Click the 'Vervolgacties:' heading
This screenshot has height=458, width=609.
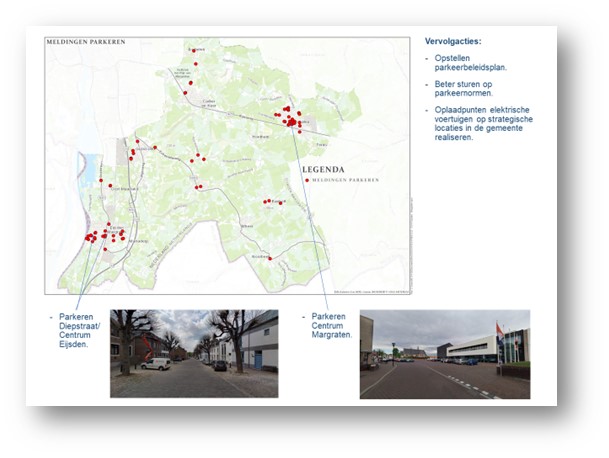pos(453,41)
